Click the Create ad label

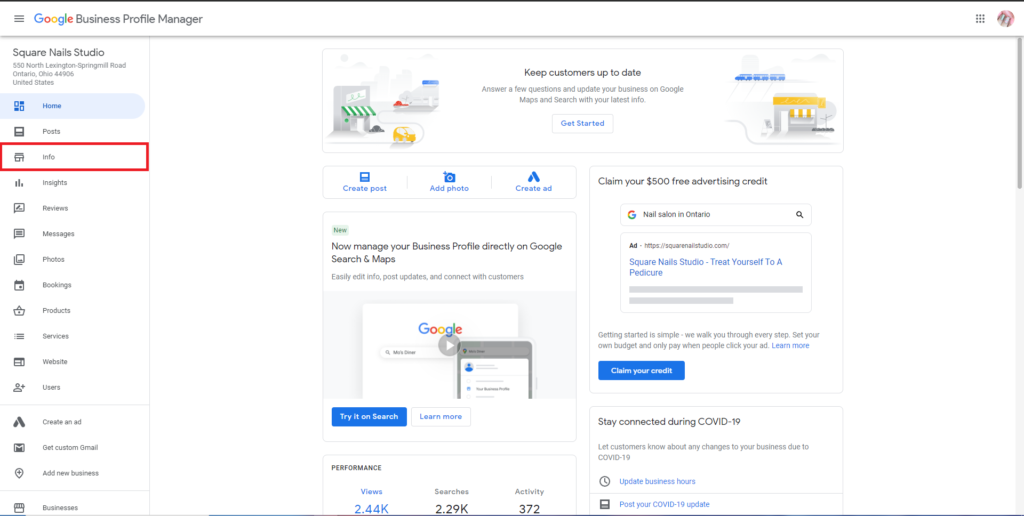tap(534, 189)
